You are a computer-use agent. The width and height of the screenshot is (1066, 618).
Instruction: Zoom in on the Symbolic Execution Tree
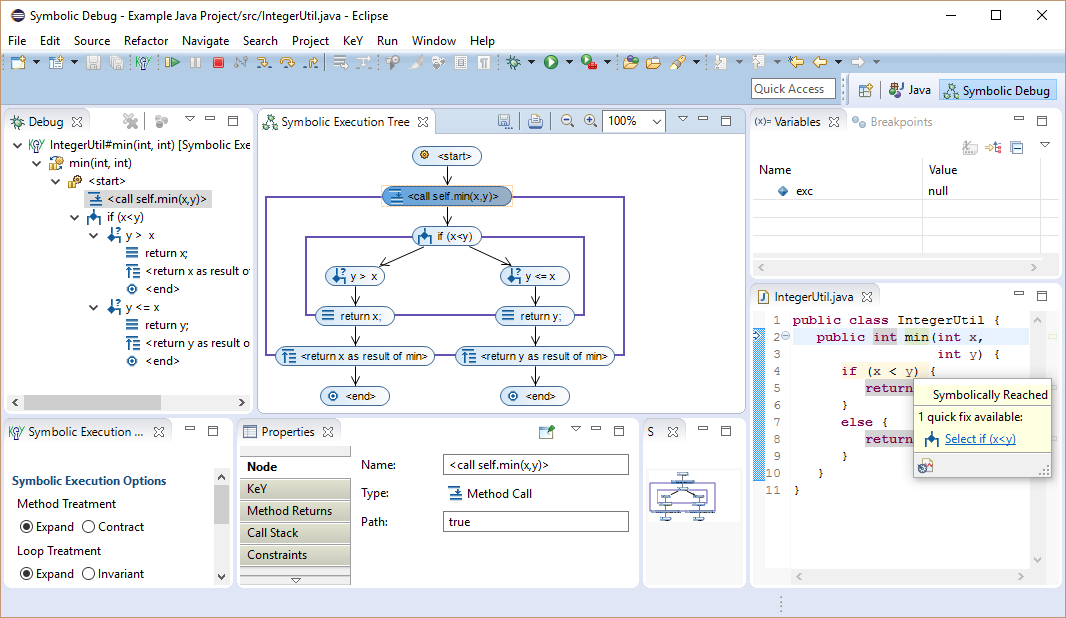tap(590, 121)
